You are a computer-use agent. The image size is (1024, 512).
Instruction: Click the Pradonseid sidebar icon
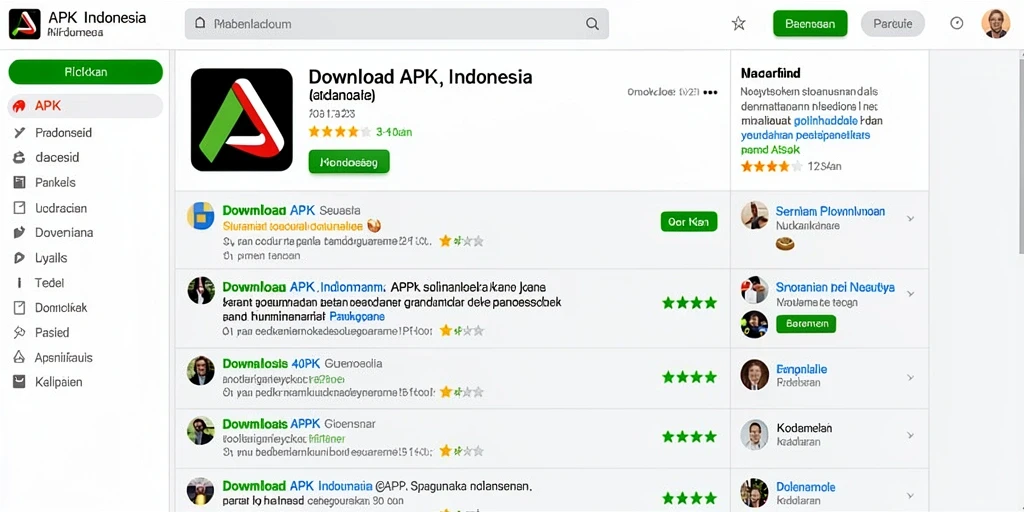[20, 133]
